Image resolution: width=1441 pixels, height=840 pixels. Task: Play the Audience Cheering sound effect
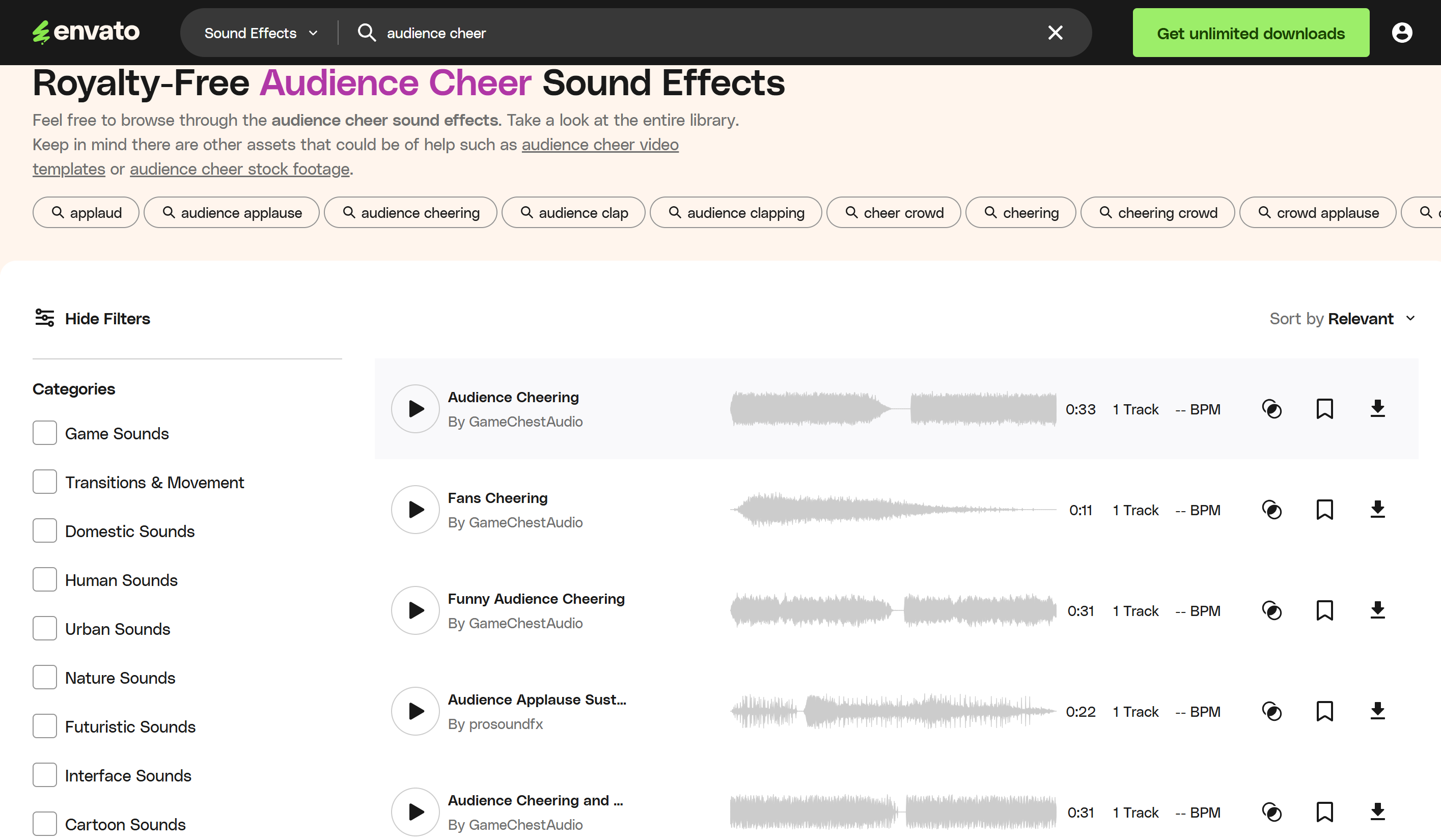(415, 408)
